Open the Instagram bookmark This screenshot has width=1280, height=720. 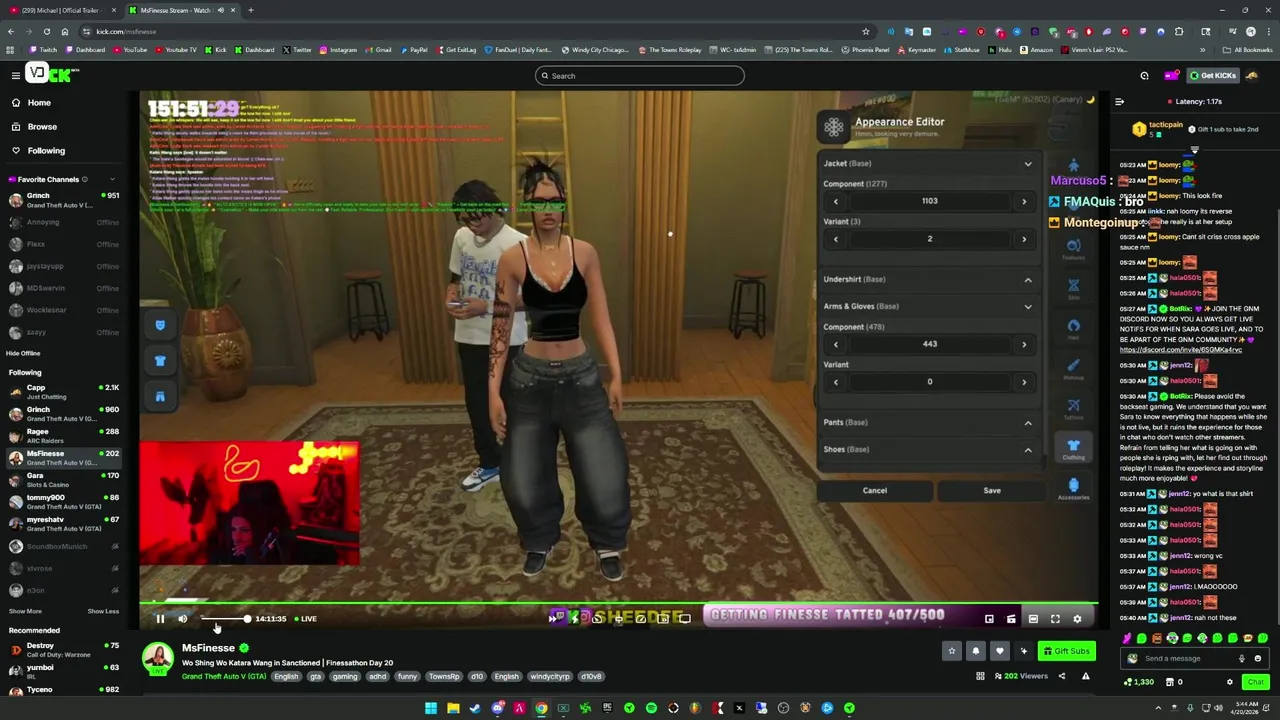coord(338,50)
